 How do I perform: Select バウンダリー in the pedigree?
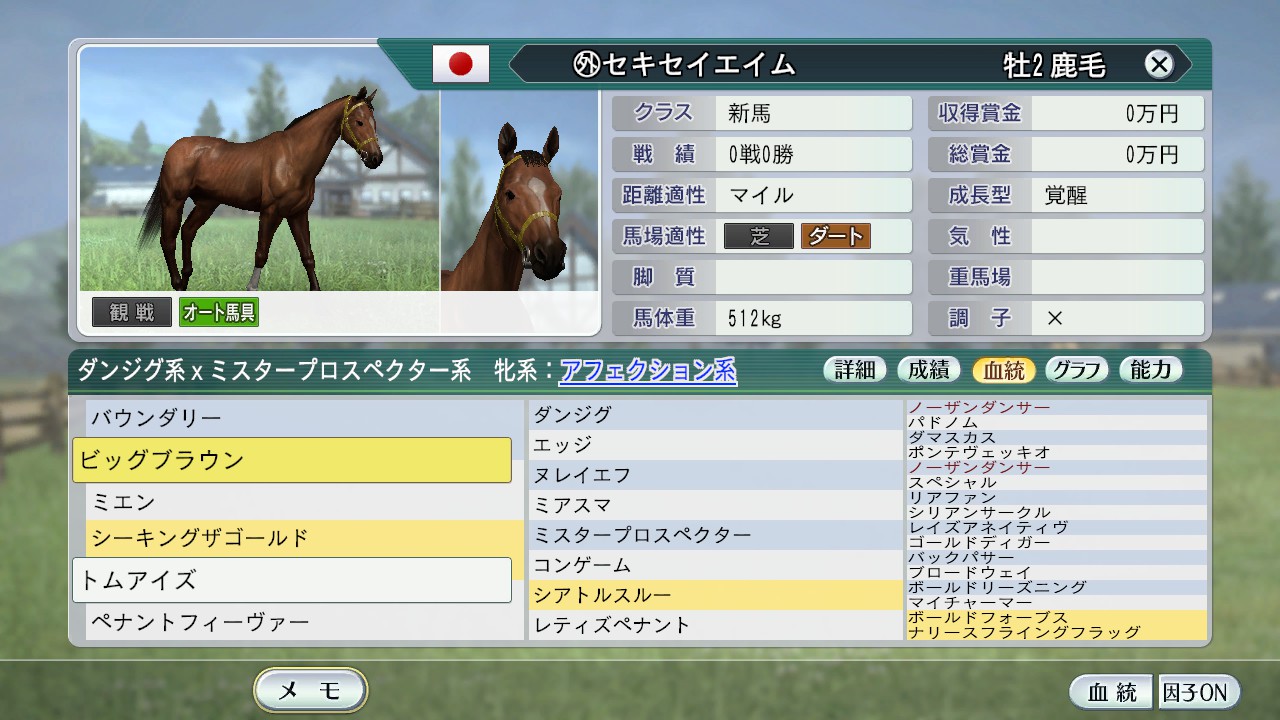[x=305, y=417]
